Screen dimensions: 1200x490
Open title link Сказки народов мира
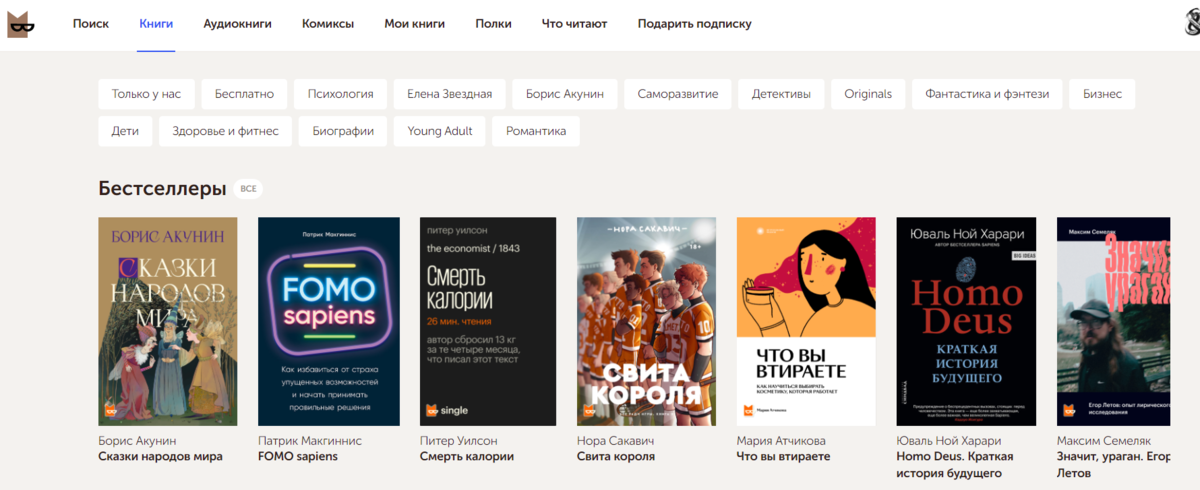[x=160, y=457]
